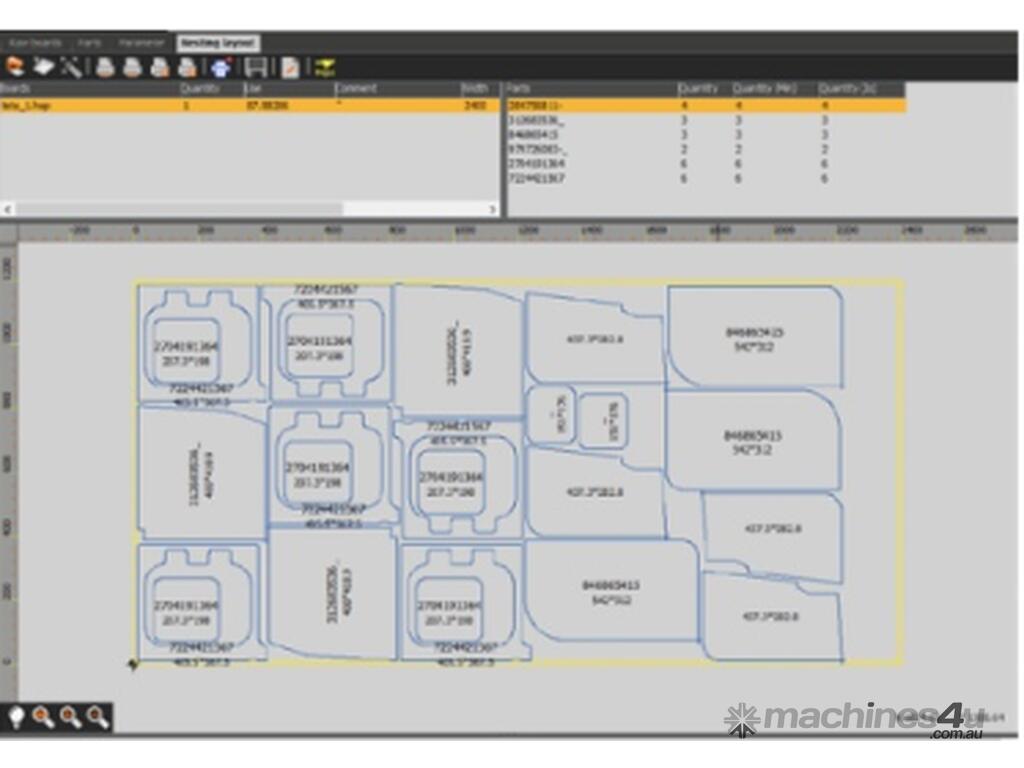Viewport: 1024px width, 768px height.
Task: Open the Parameter tab
Action: (140, 43)
